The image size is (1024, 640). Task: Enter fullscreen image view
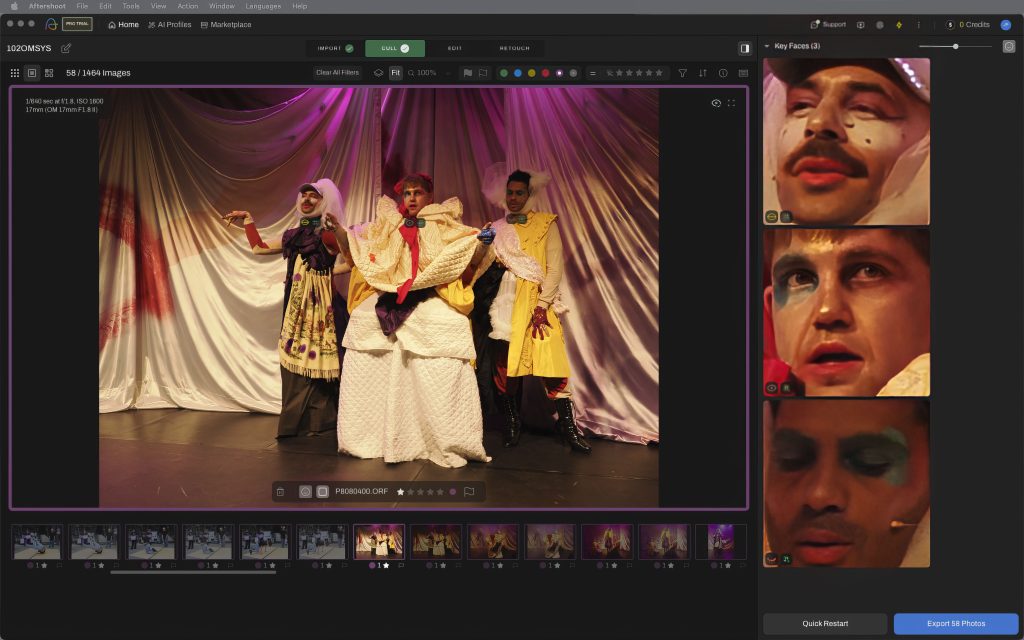tap(731, 103)
